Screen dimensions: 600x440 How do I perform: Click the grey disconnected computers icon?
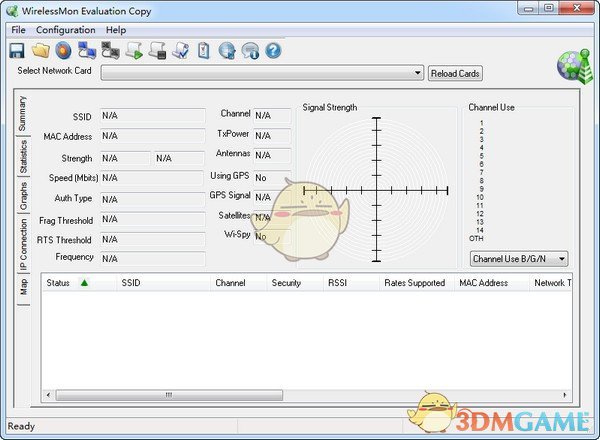click(111, 51)
